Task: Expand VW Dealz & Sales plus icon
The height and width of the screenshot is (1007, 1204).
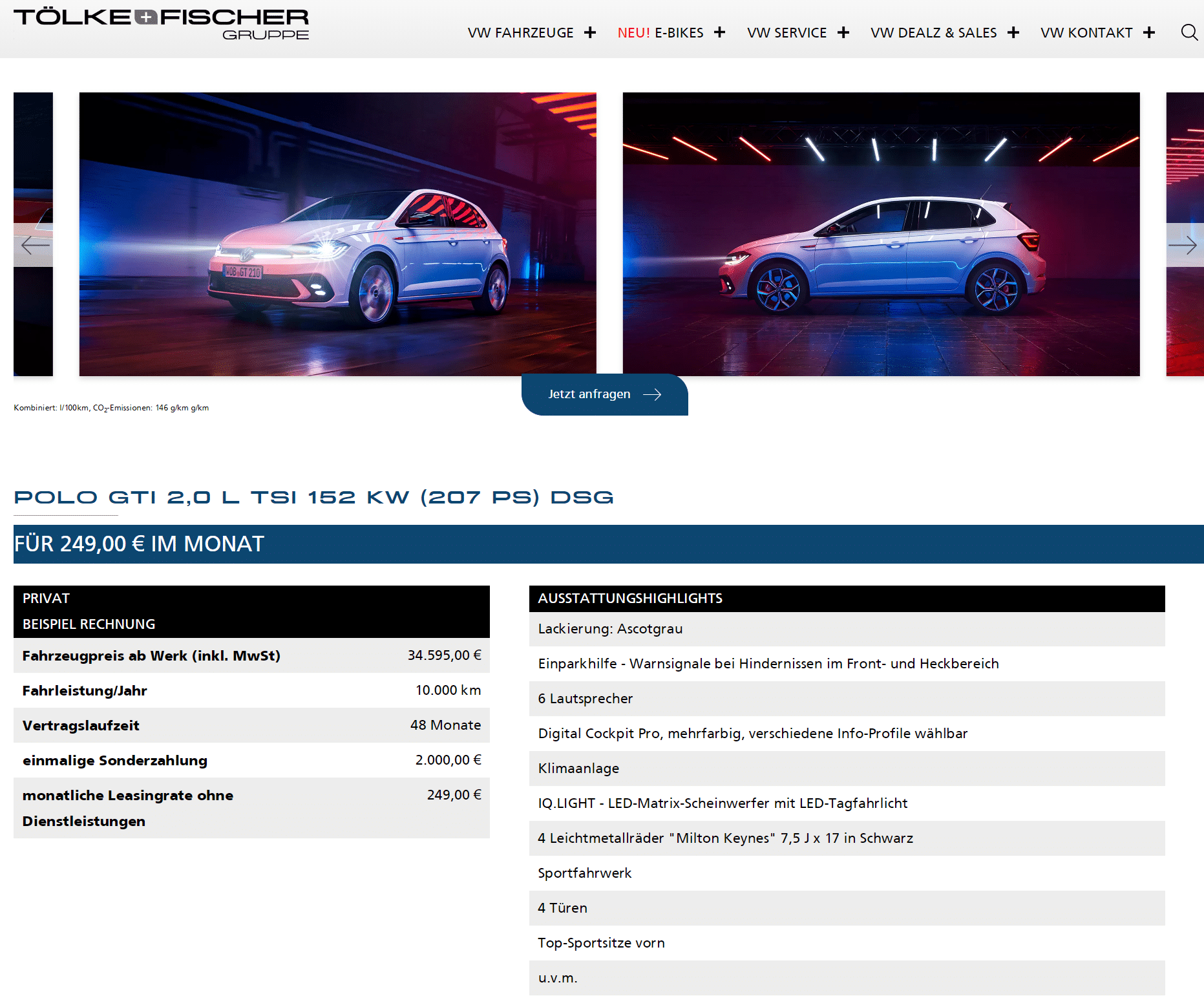Action: pyautogui.click(x=1013, y=32)
